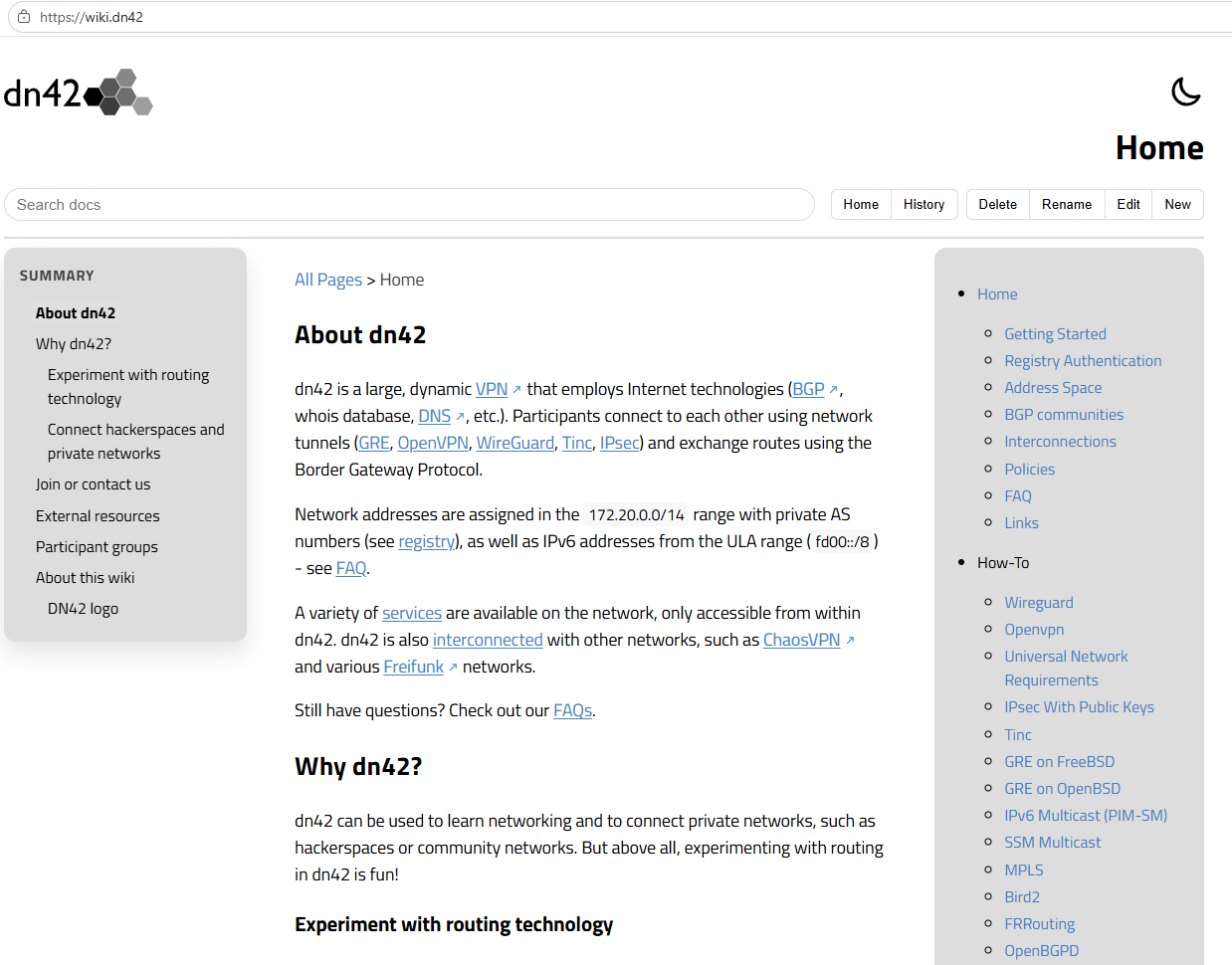The width and height of the screenshot is (1232, 965).
Task: Go to DN42 logo section
Action: pos(83,609)
